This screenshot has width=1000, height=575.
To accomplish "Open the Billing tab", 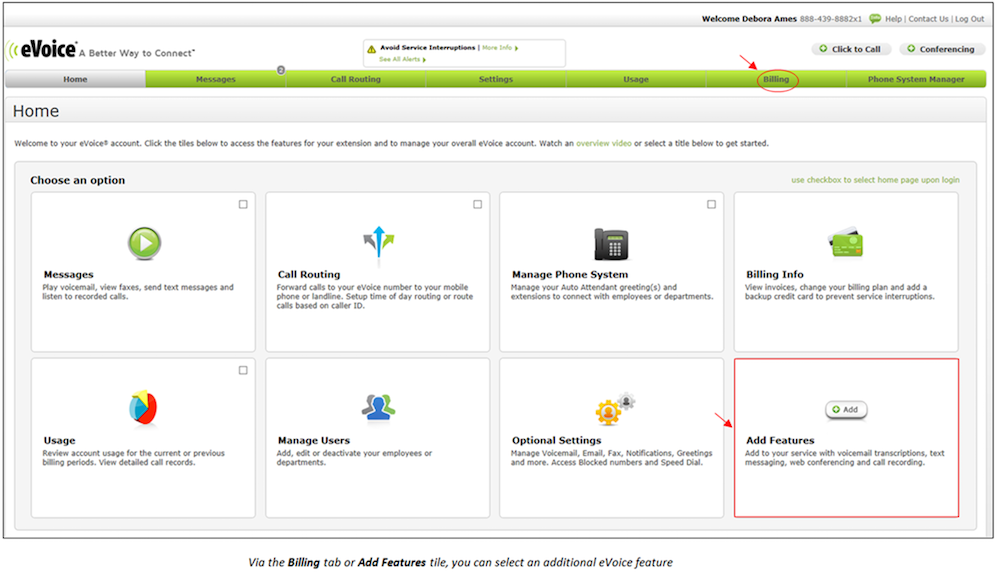I will point(776,79).
